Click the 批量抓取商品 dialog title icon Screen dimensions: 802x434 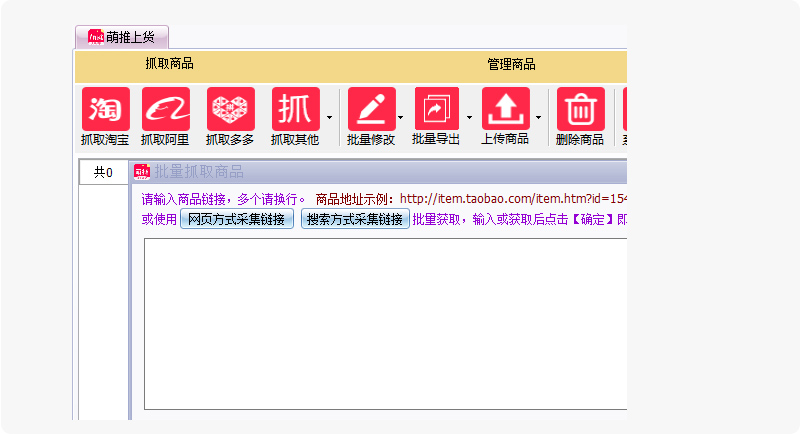142,172
